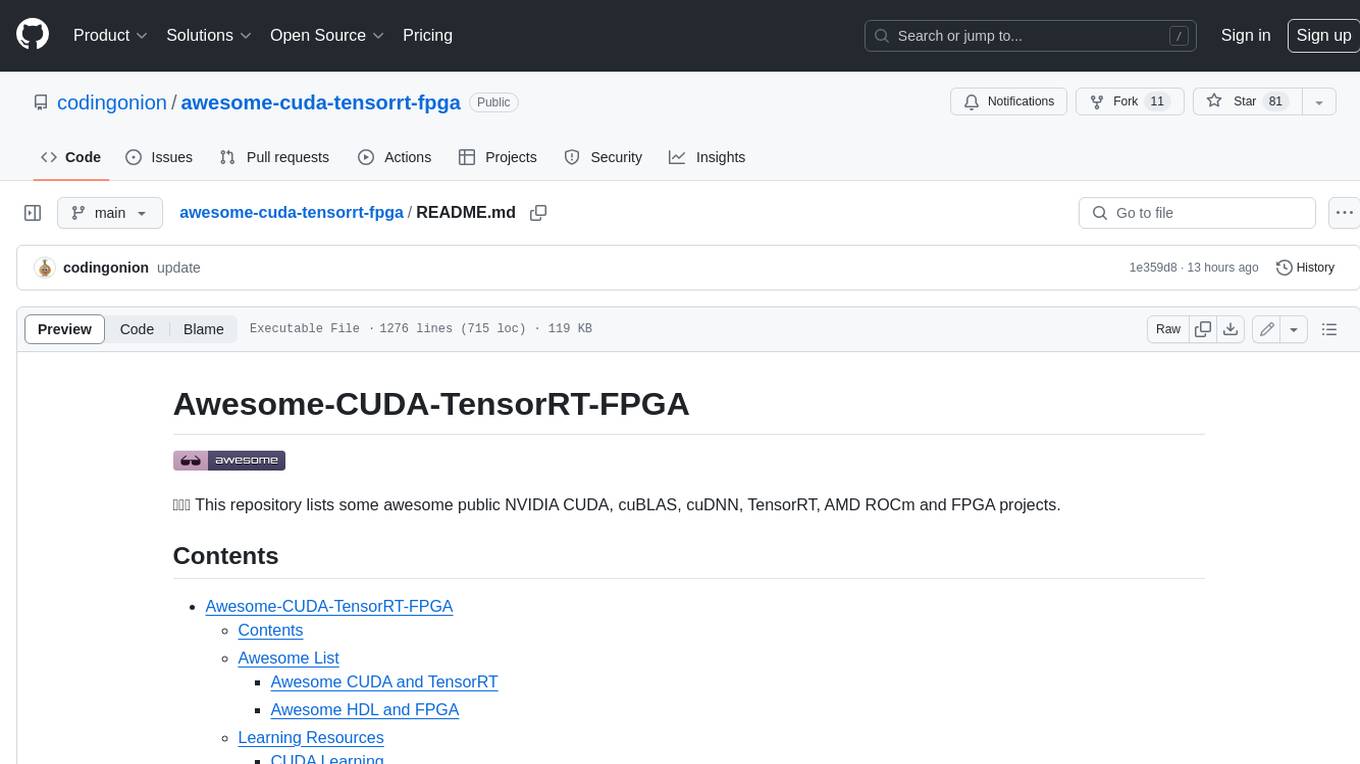Open breadcrumb awesome-cuda-tensorrt-fpga folder link
The width and height of the screenshot is (1360, 764).
[291, 213]
